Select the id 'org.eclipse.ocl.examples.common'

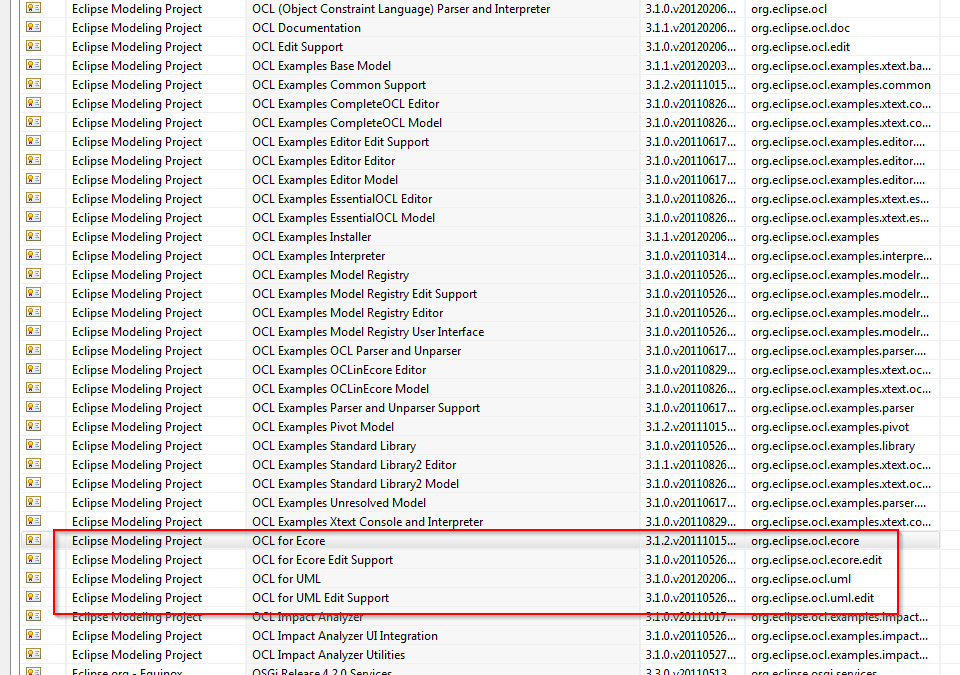click(x=841, y=85)
